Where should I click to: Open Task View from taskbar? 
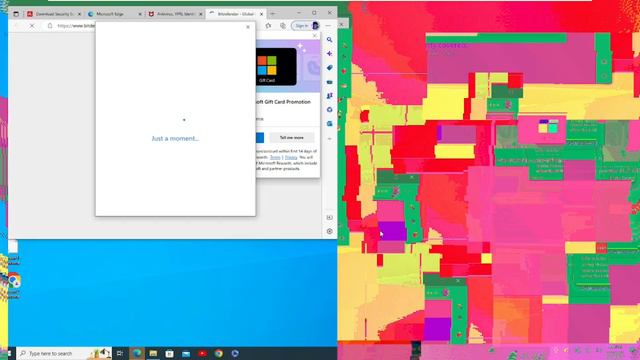[x=120, y=353]
